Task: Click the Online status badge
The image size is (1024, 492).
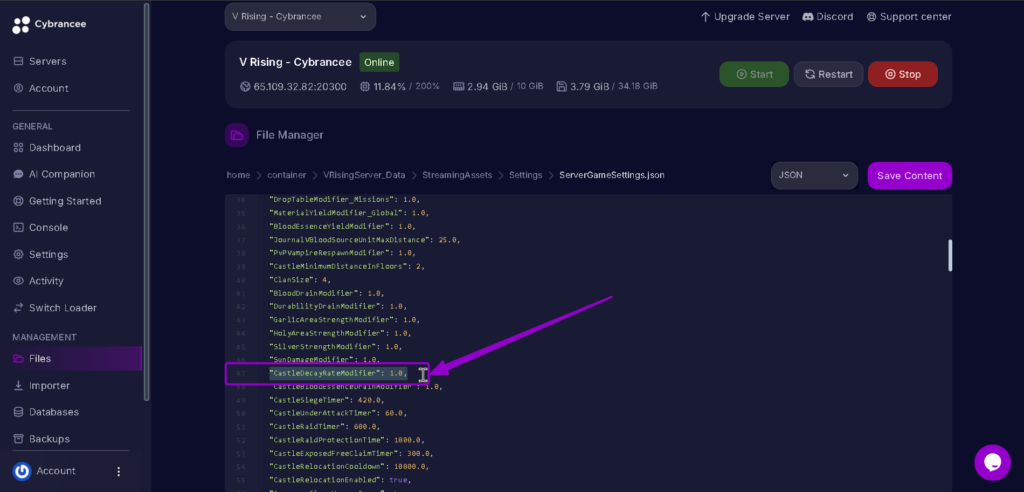Action: pyautogui.click(x=379, y=63)
